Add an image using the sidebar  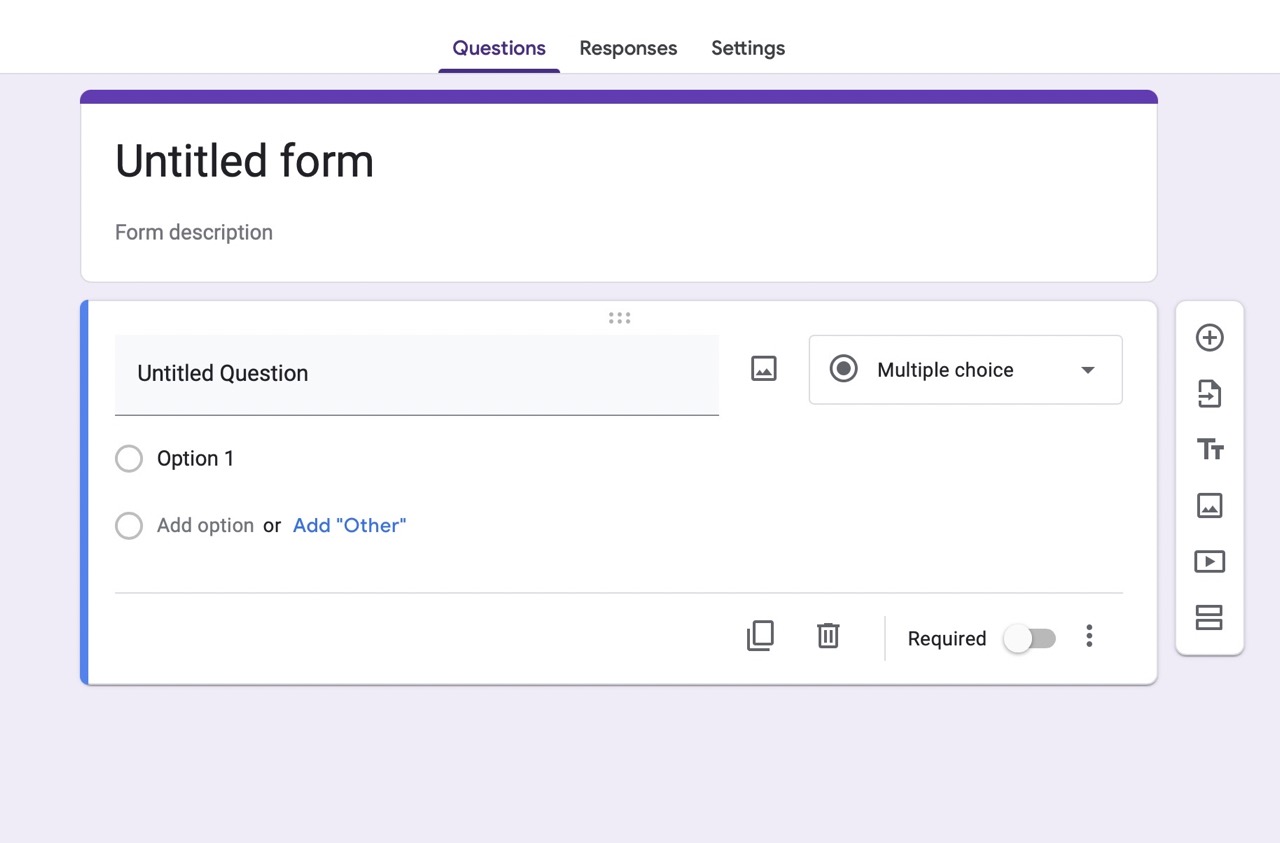1209,505
